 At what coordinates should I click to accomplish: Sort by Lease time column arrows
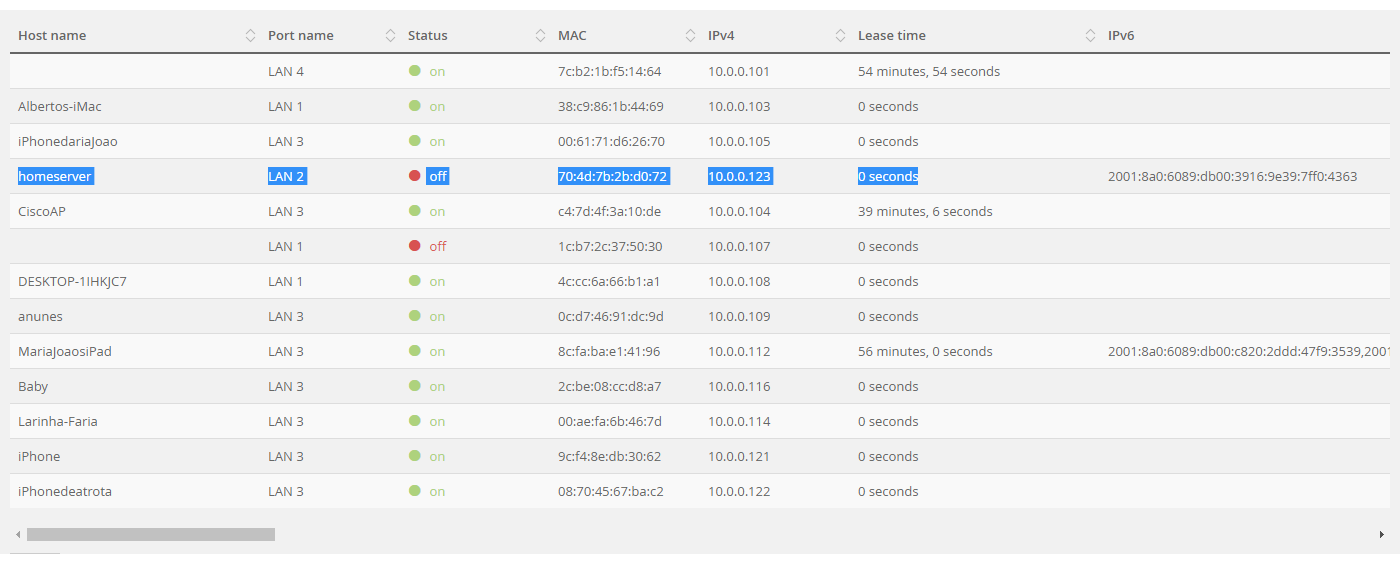pos(1090,35)
